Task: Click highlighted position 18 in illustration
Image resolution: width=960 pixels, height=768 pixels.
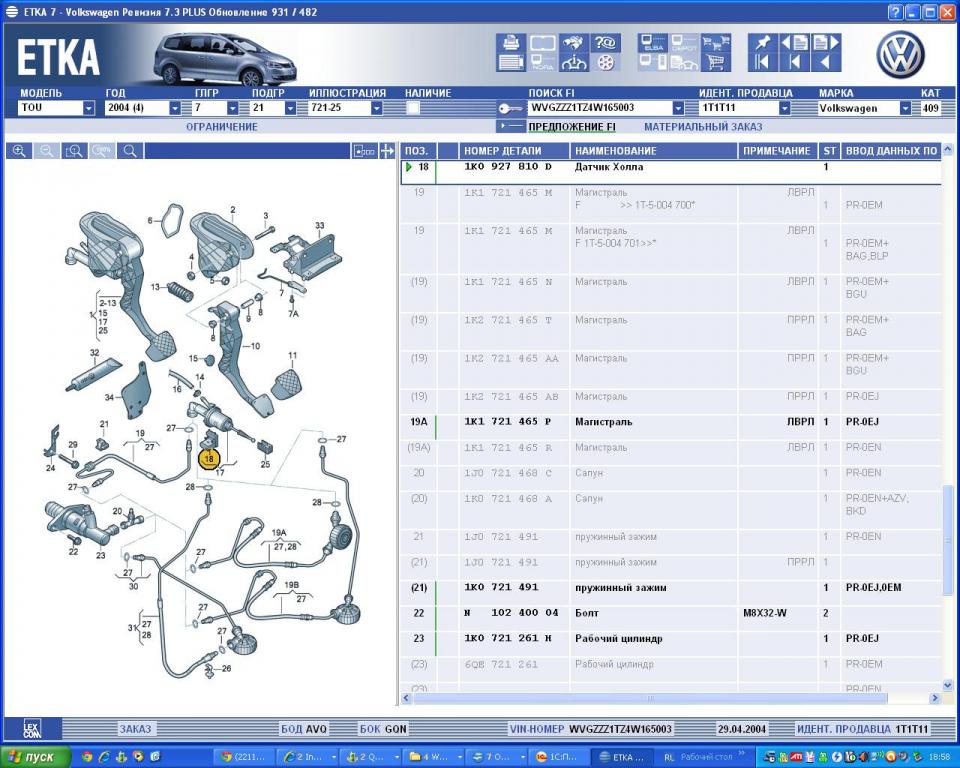Action: coord(209,458)
